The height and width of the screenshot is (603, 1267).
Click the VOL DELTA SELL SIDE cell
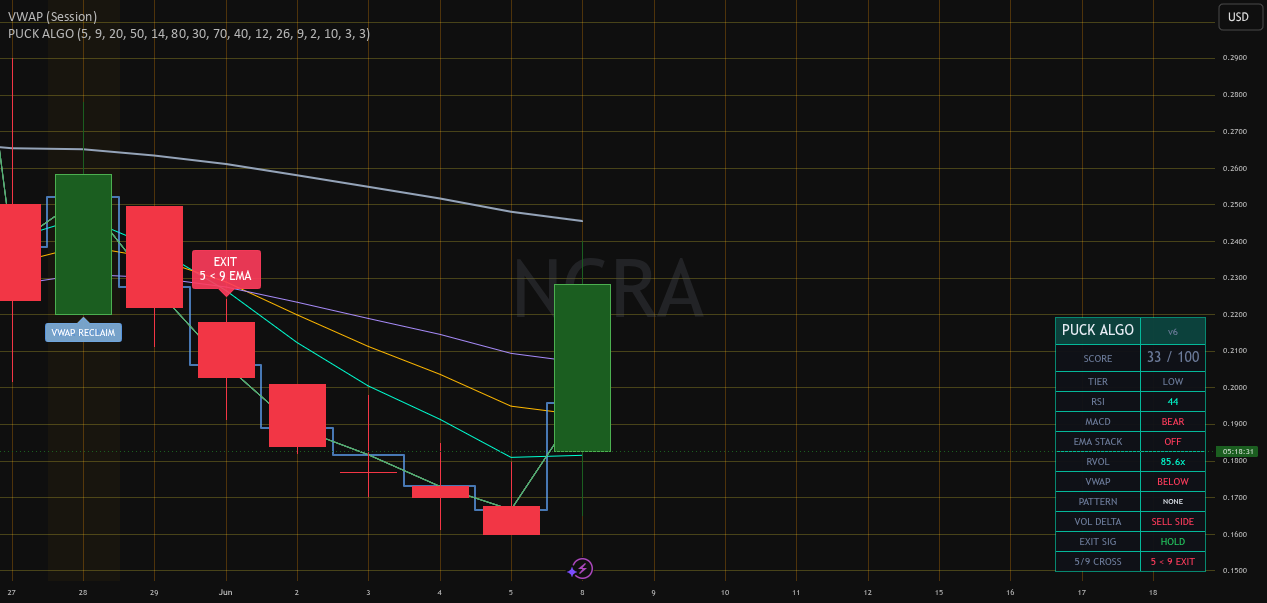[x=1172, y=522]
